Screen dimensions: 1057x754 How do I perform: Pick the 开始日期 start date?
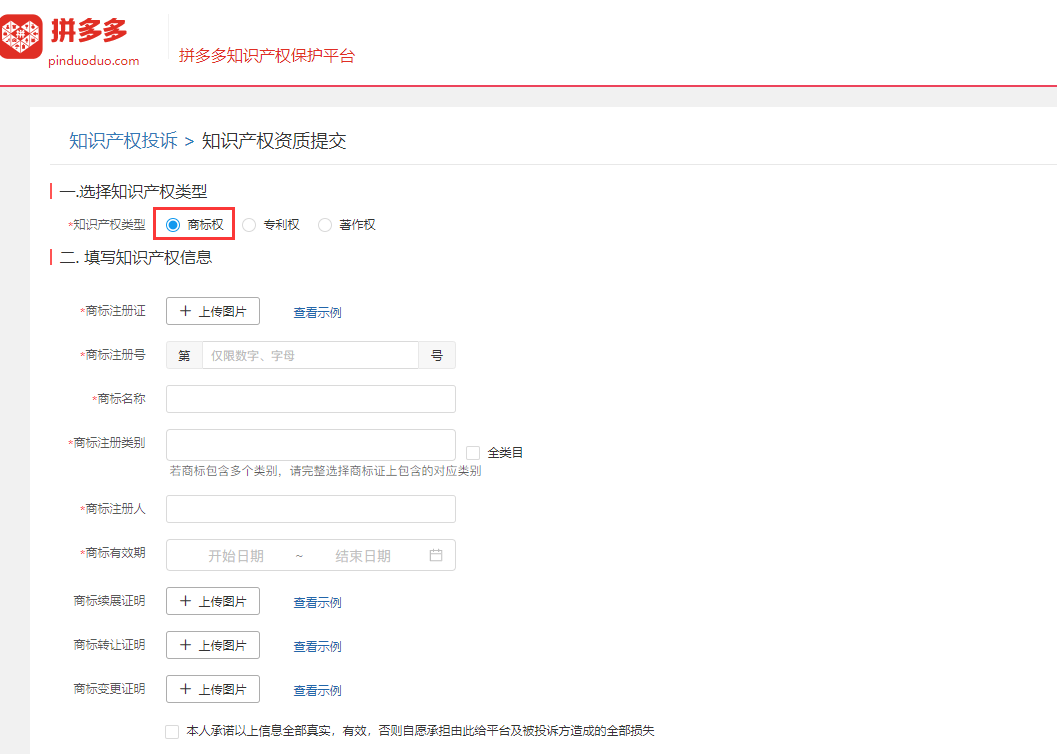click(x=236, y=556)
